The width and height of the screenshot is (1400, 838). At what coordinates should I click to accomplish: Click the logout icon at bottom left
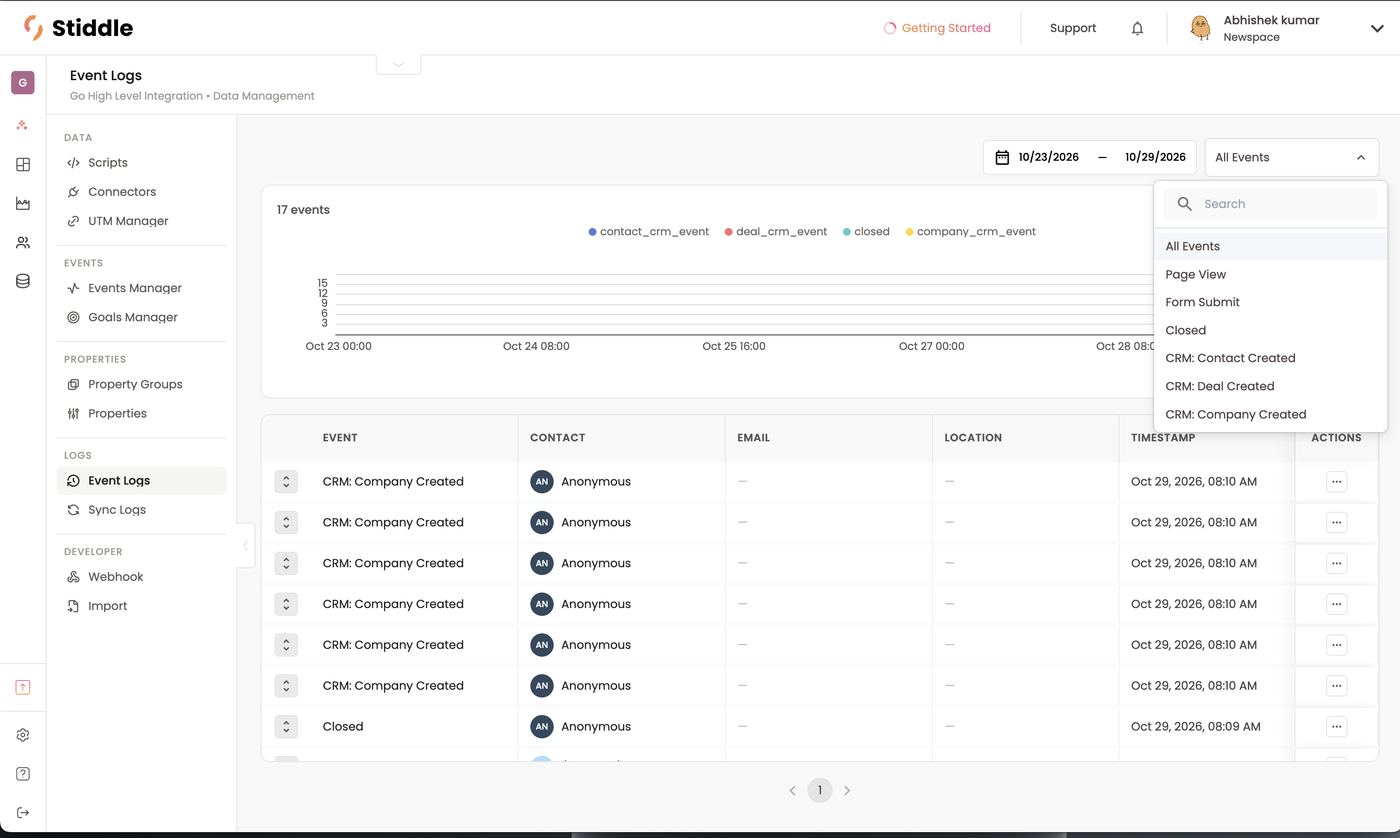tap(23, 813)
